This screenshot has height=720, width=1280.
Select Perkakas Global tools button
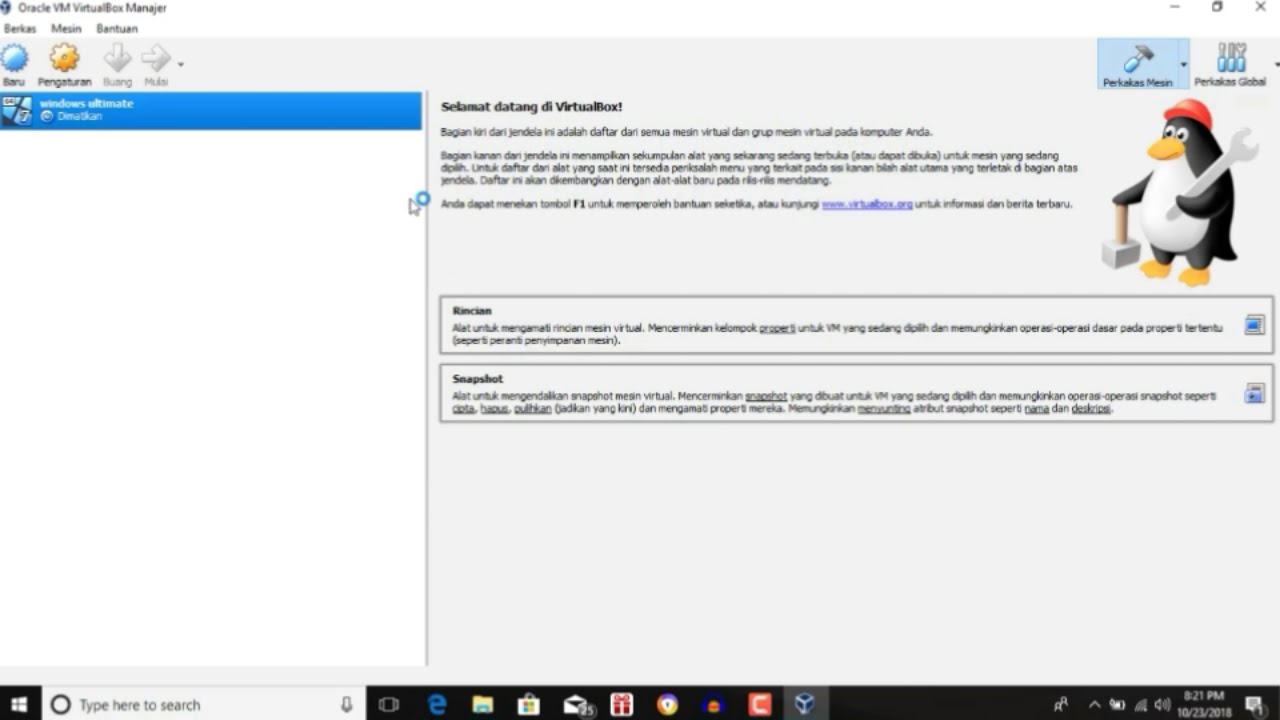pyautogui.click(x=1231, y=64)
